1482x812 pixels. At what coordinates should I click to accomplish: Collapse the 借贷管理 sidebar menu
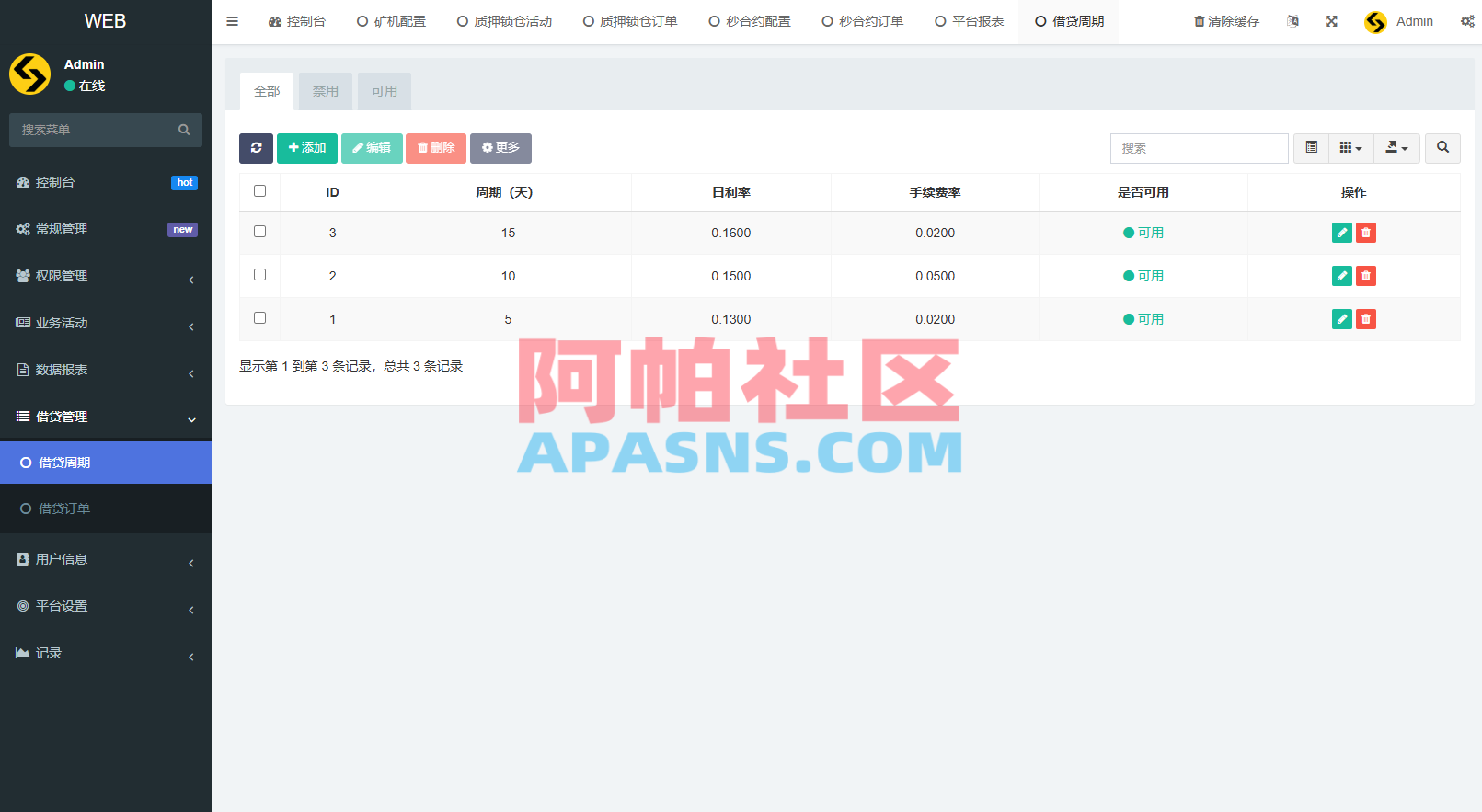click(106, 417)
